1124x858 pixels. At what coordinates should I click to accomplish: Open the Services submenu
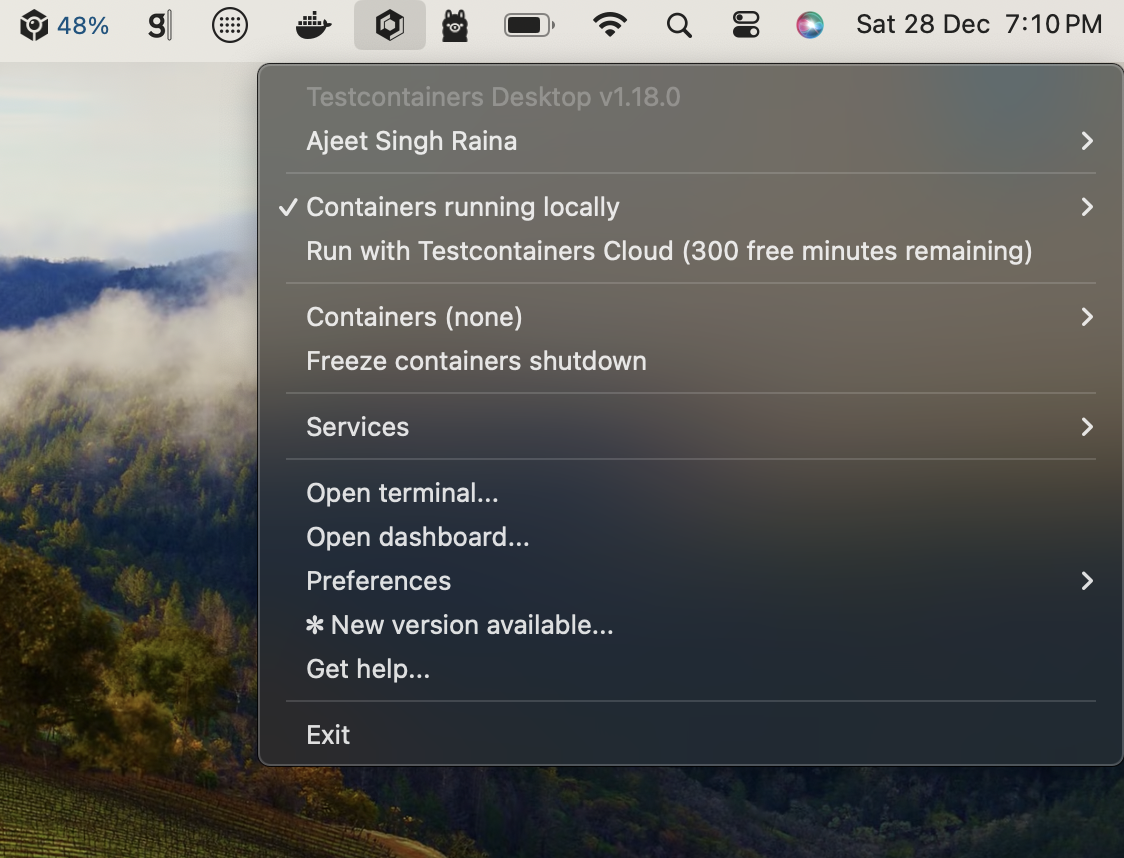point(691,427)
